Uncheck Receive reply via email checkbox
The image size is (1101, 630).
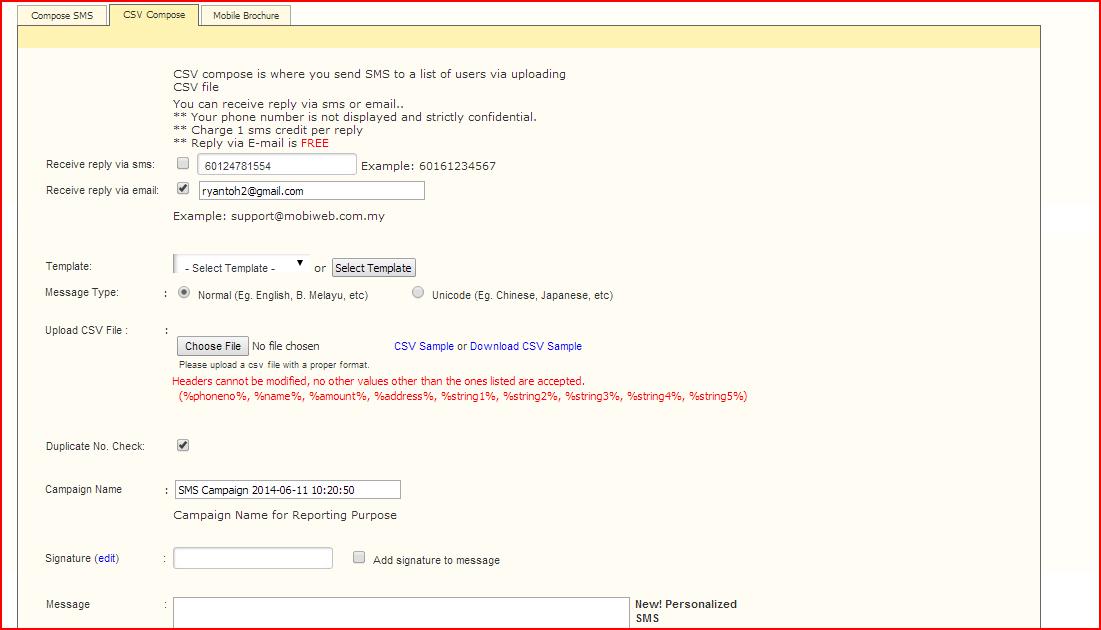pyautogui.click(x=183, y=188)
